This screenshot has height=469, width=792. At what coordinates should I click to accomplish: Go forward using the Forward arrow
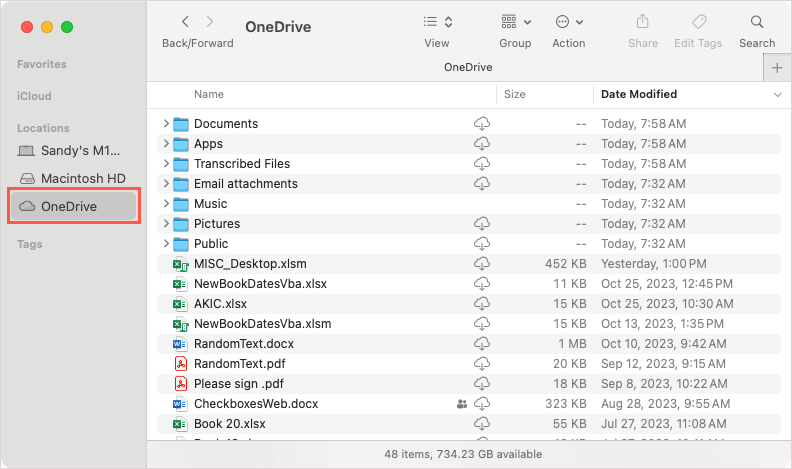[x=210, y=22]
